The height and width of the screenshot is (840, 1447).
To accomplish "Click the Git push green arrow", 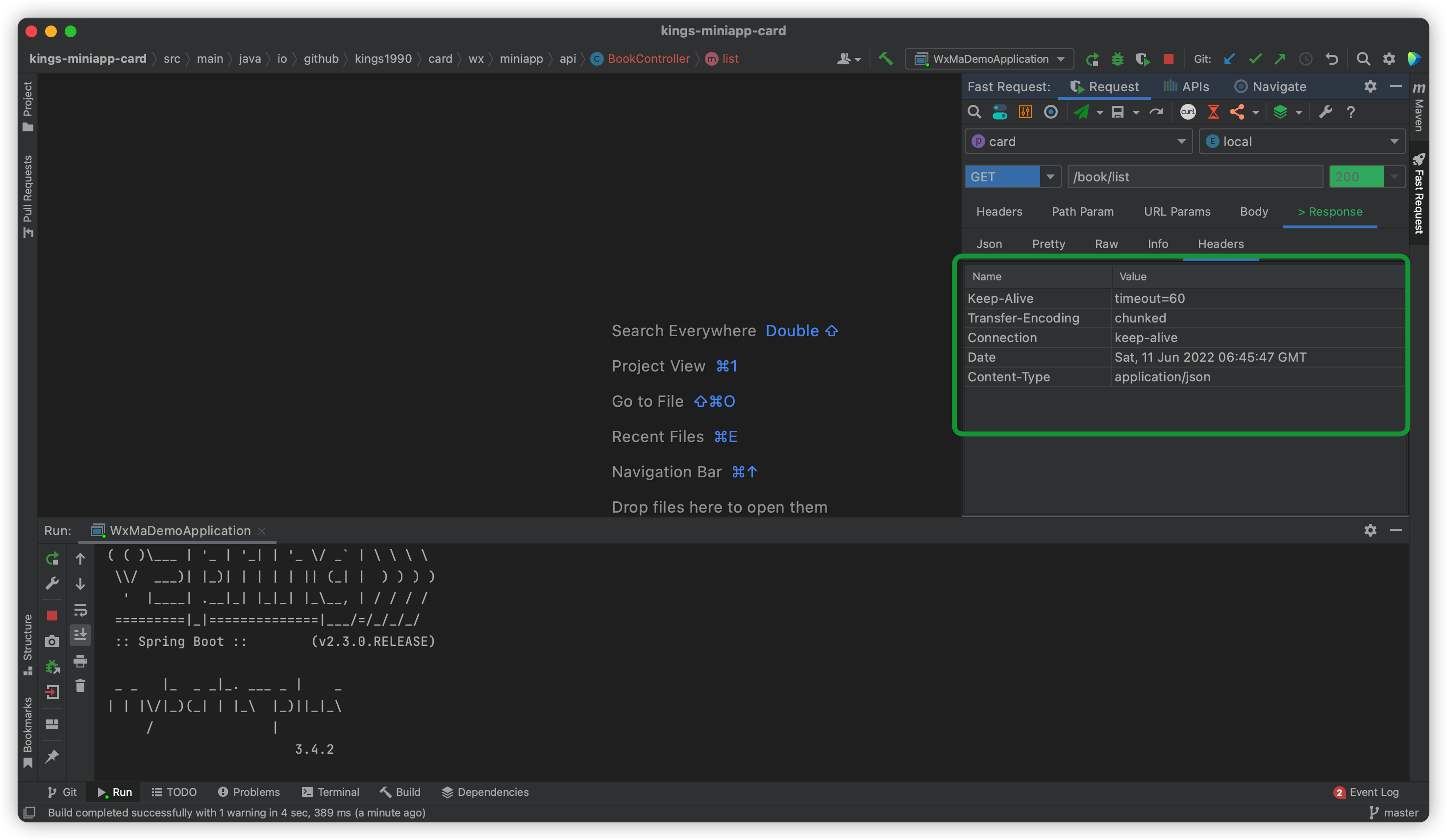I will click(1280, 58).
